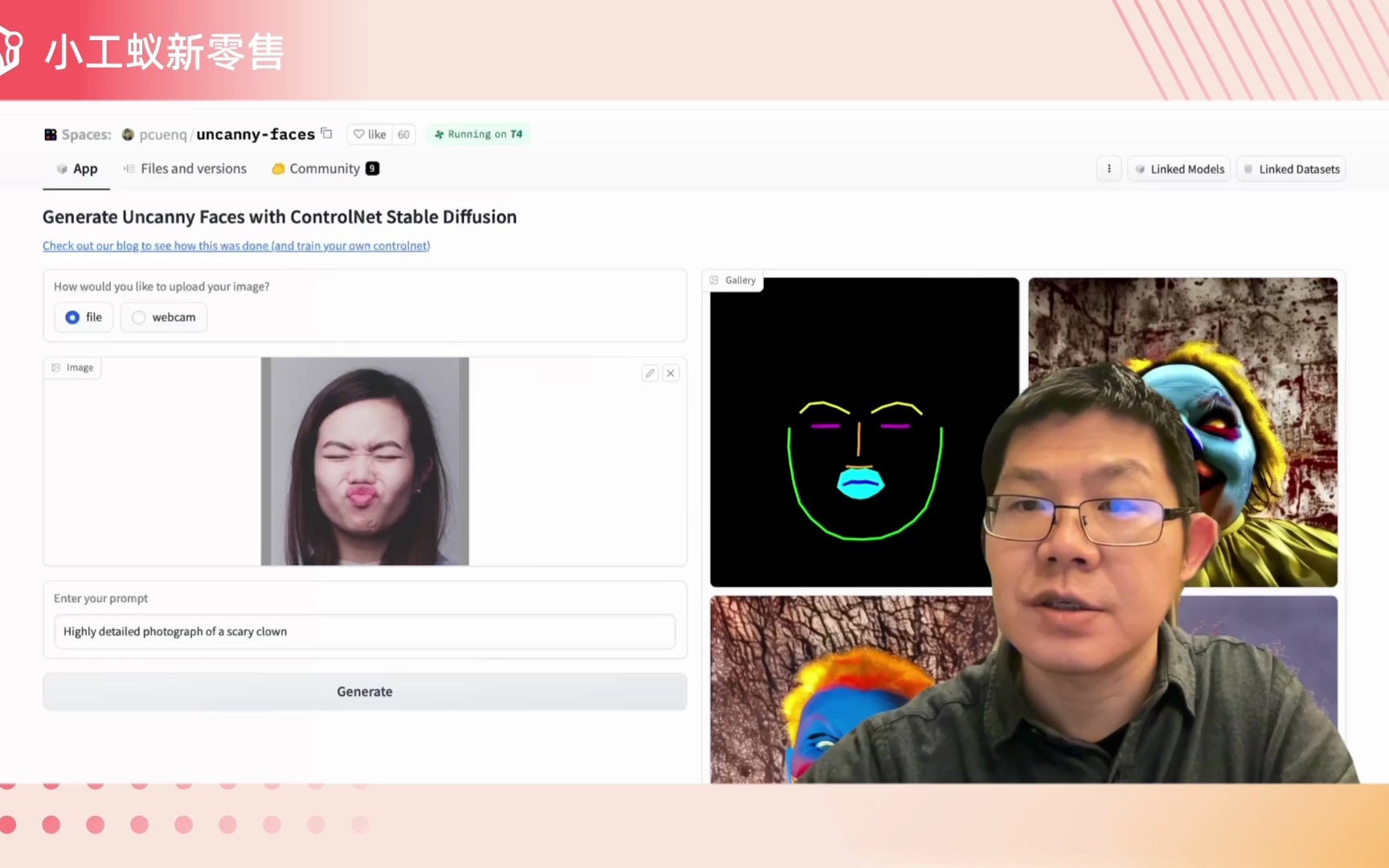Click the Running on T4 status badge
The height and width of the screenshot is (868, 1389).
coord(478,134)
